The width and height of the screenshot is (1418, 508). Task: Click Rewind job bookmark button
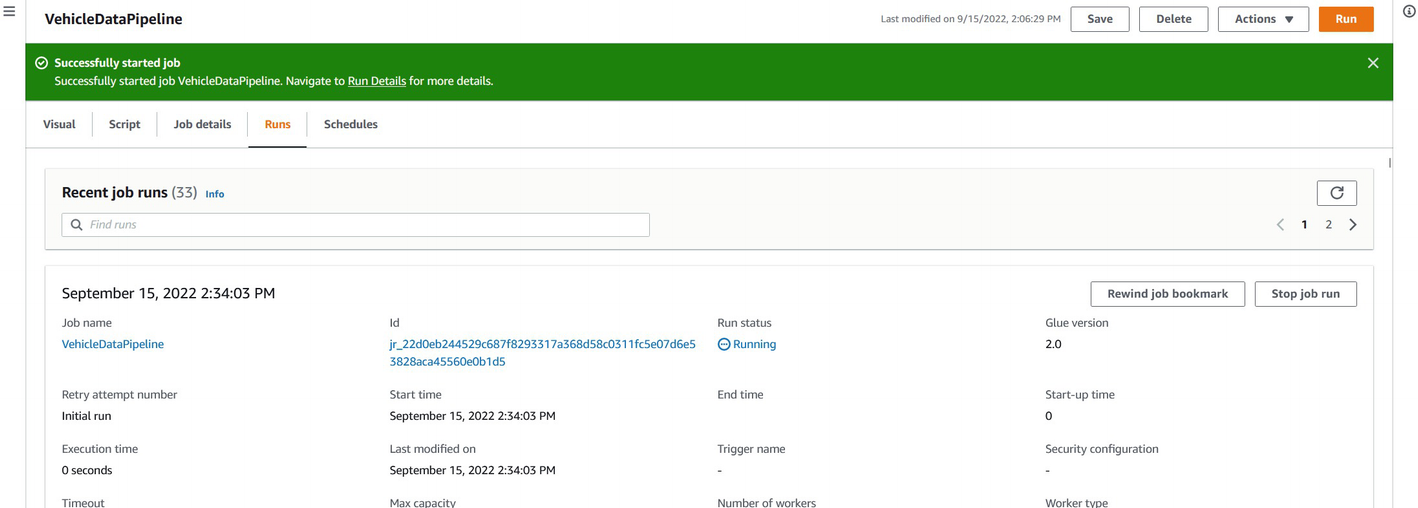(1167, 294)
